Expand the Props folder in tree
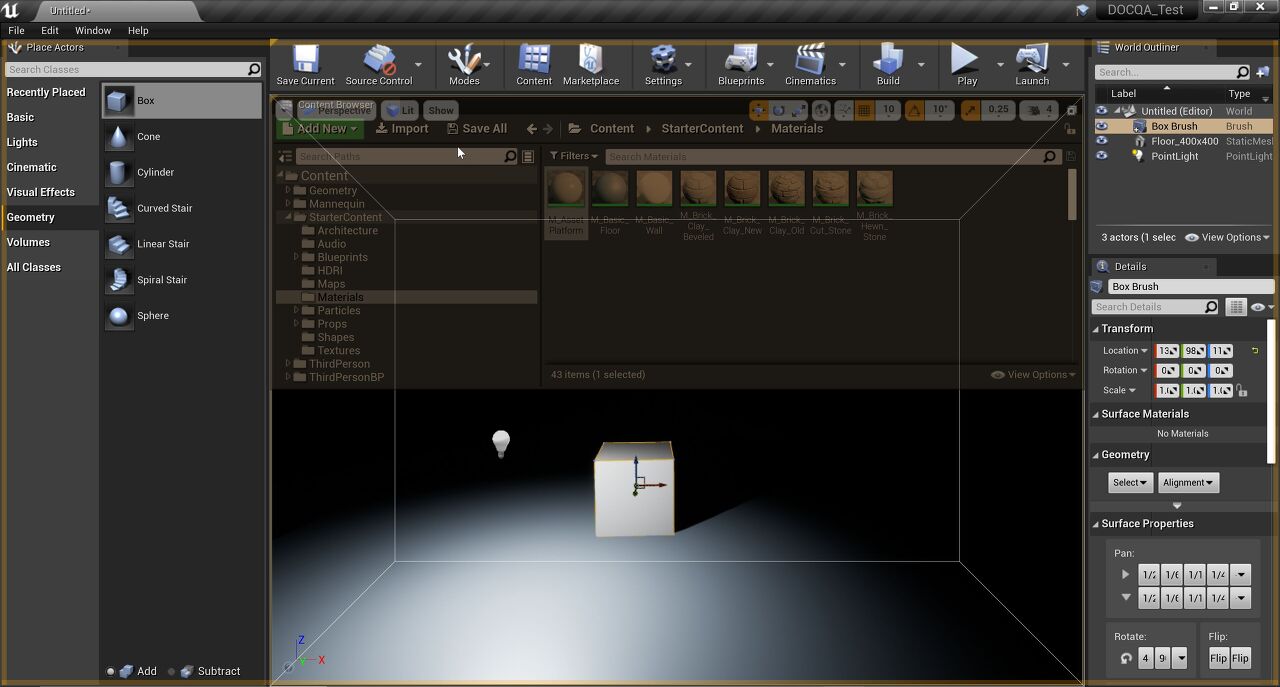The width and height of the screenshot is (1280, 687). (296, 324)
